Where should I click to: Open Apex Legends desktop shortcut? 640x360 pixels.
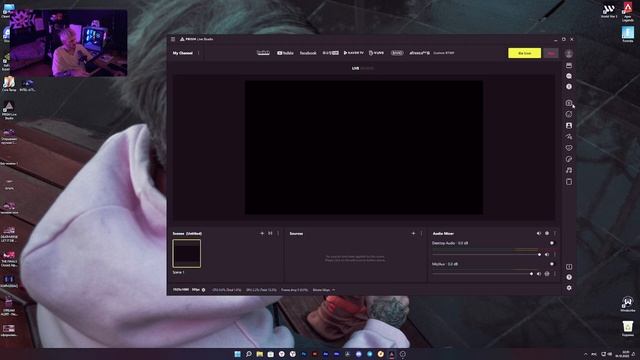click(628, 11)
